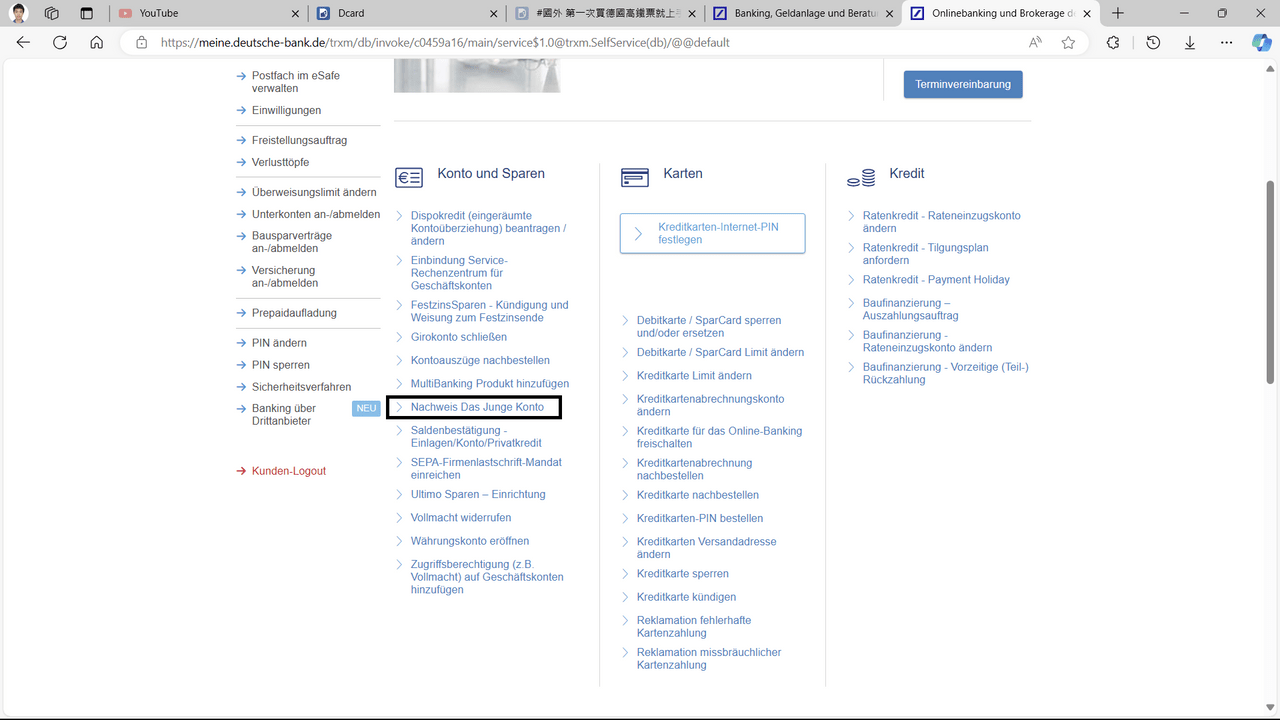Open Versicherung an-/abmelden

(x=285, y=276)
